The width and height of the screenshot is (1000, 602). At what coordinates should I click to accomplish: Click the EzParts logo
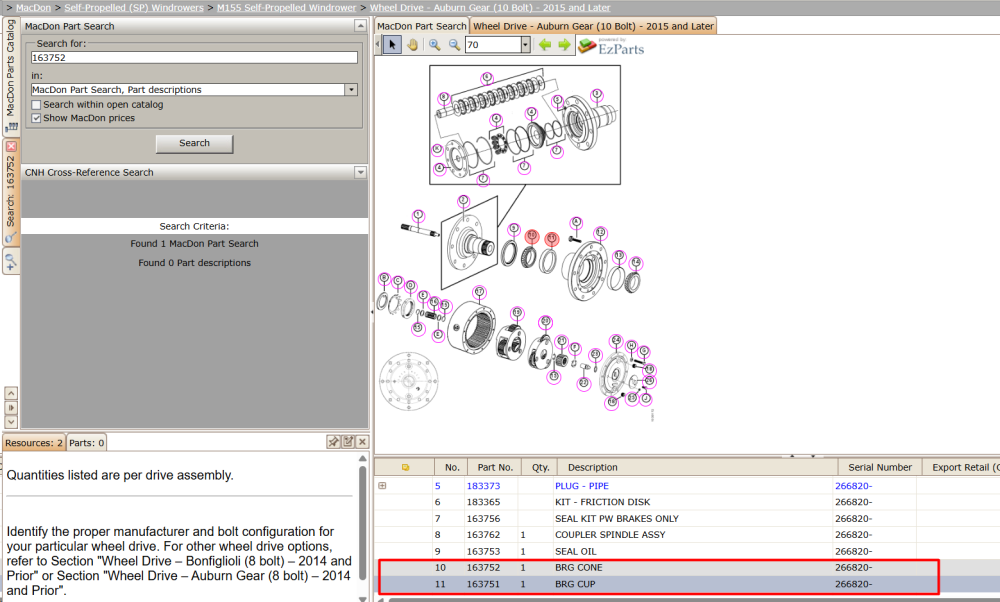pos(611,47)
